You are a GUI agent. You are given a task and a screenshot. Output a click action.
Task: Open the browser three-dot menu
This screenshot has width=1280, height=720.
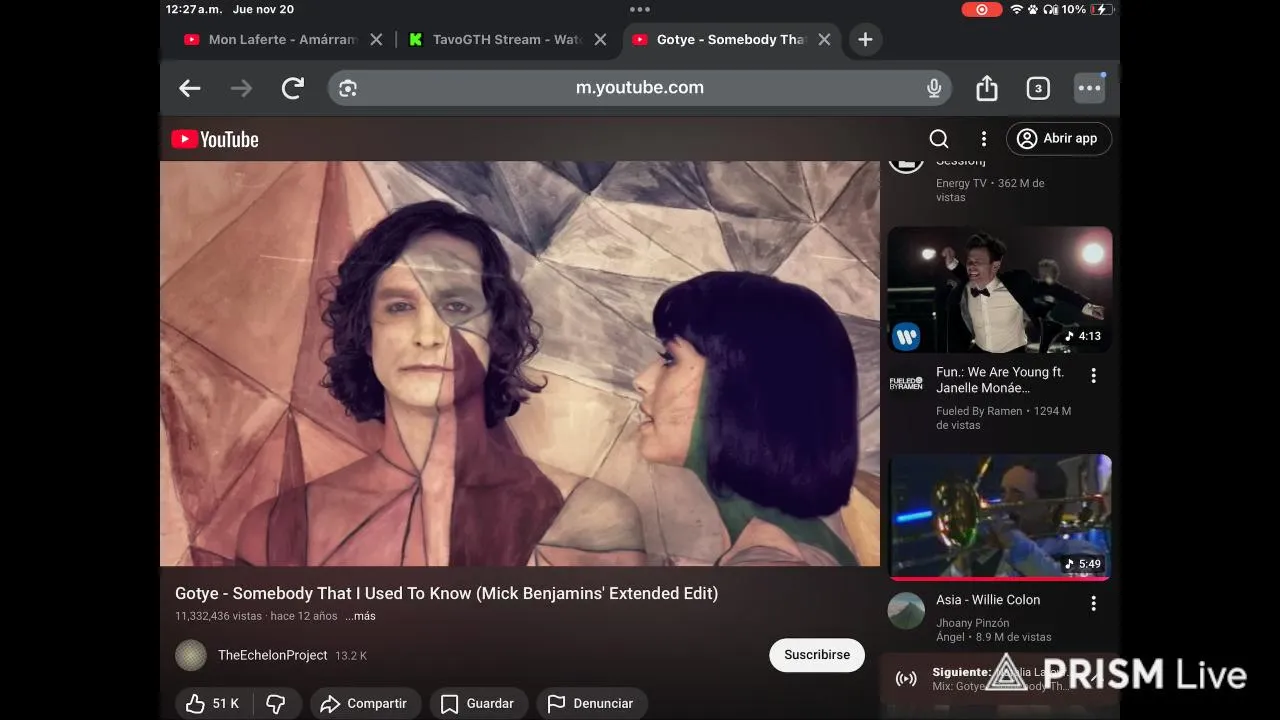tap(1089, 88)
